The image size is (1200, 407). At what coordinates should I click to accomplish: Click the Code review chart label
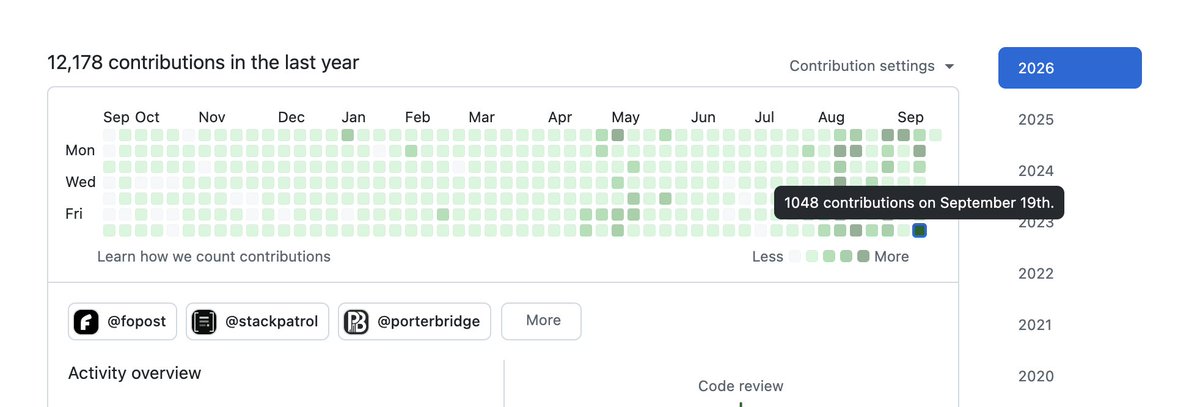click(x=741, y=386)
